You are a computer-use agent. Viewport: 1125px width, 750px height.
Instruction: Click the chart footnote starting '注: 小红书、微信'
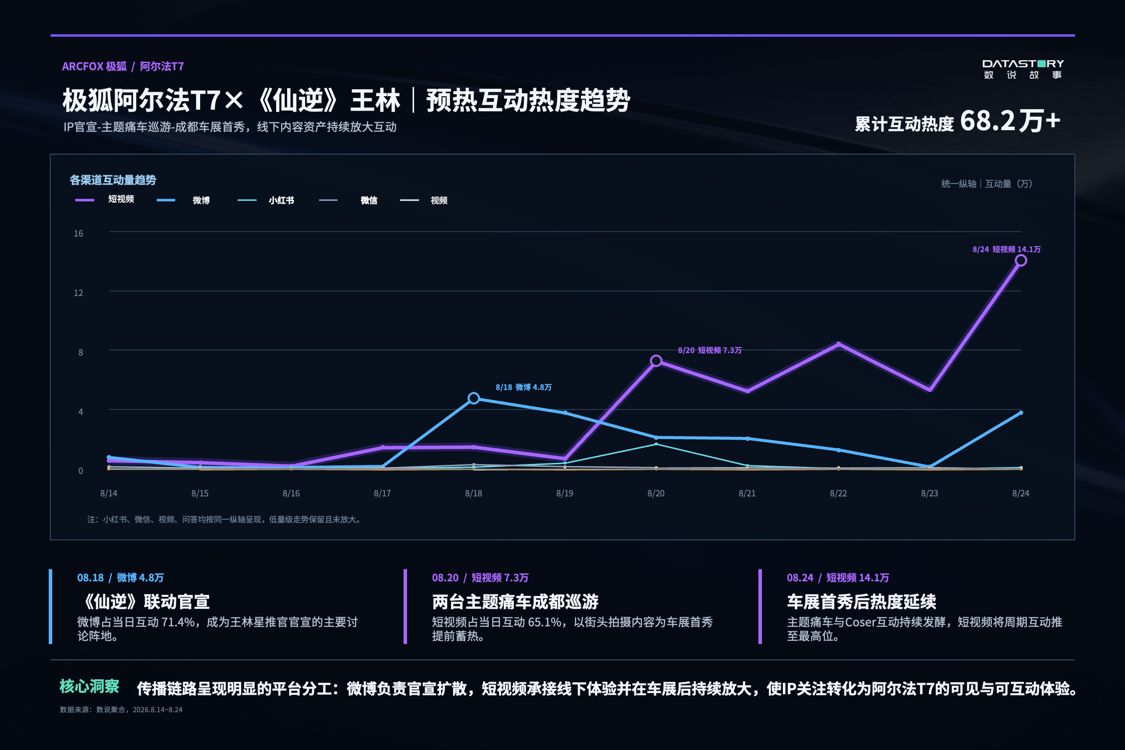click(x=225, y=520)
